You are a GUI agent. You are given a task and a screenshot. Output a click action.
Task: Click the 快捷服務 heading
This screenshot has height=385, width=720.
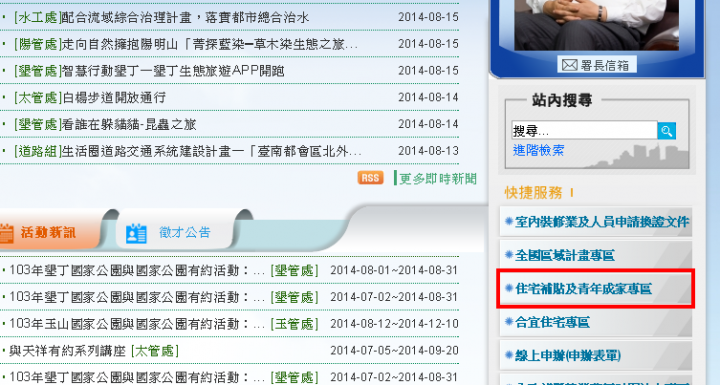534,192
